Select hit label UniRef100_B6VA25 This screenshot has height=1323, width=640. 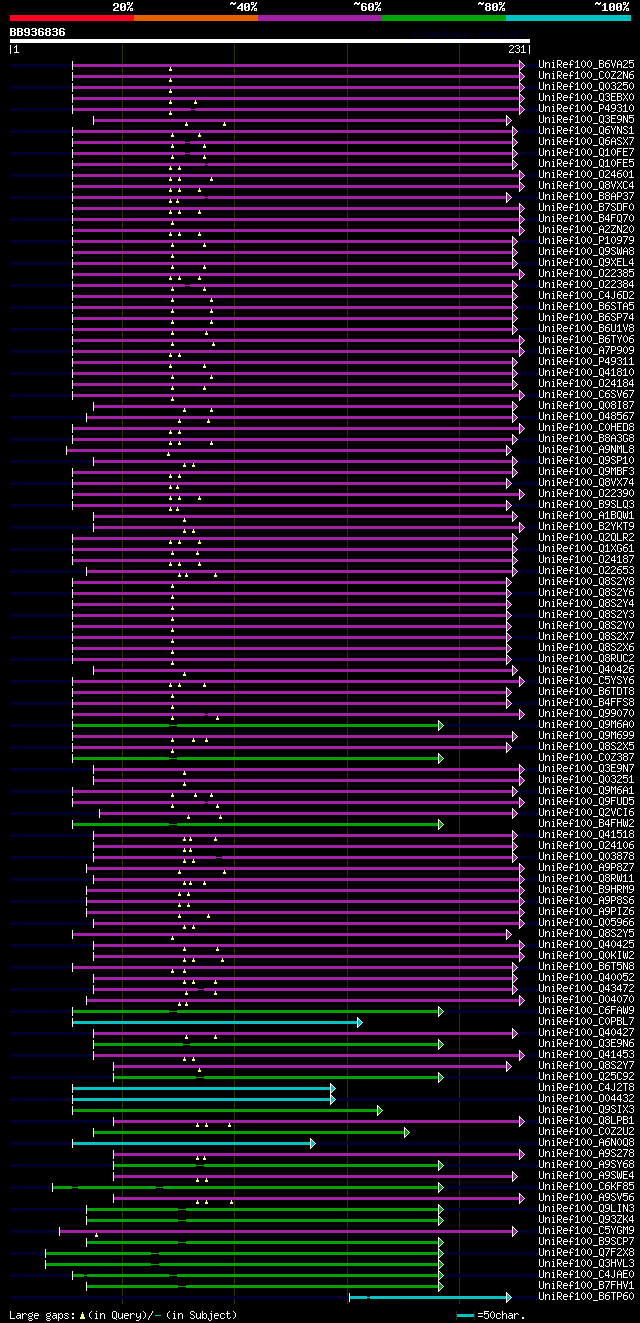[586, 64]
